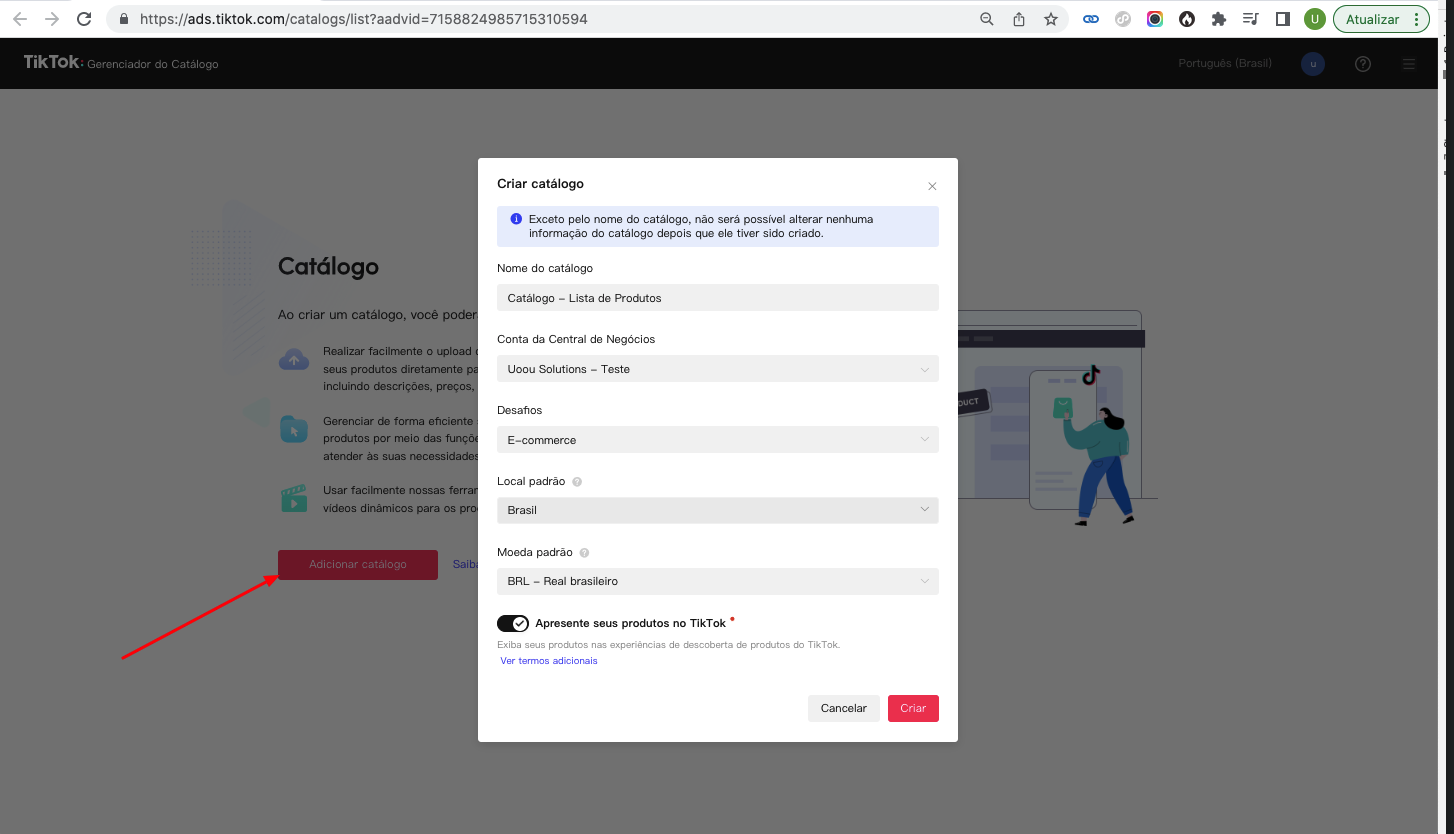Click the cloud upload feature icon
This screenshot has width=1454, height=834.
click(294, 360)
